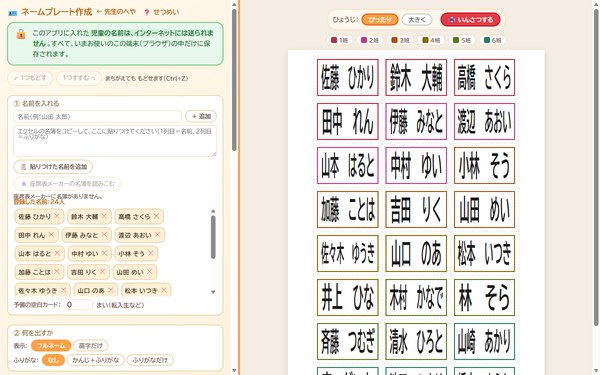Viewport: 600px width, 375px height.
Task: Remove 渡辺 あおい with its X icon
Action: click(158, 235)
